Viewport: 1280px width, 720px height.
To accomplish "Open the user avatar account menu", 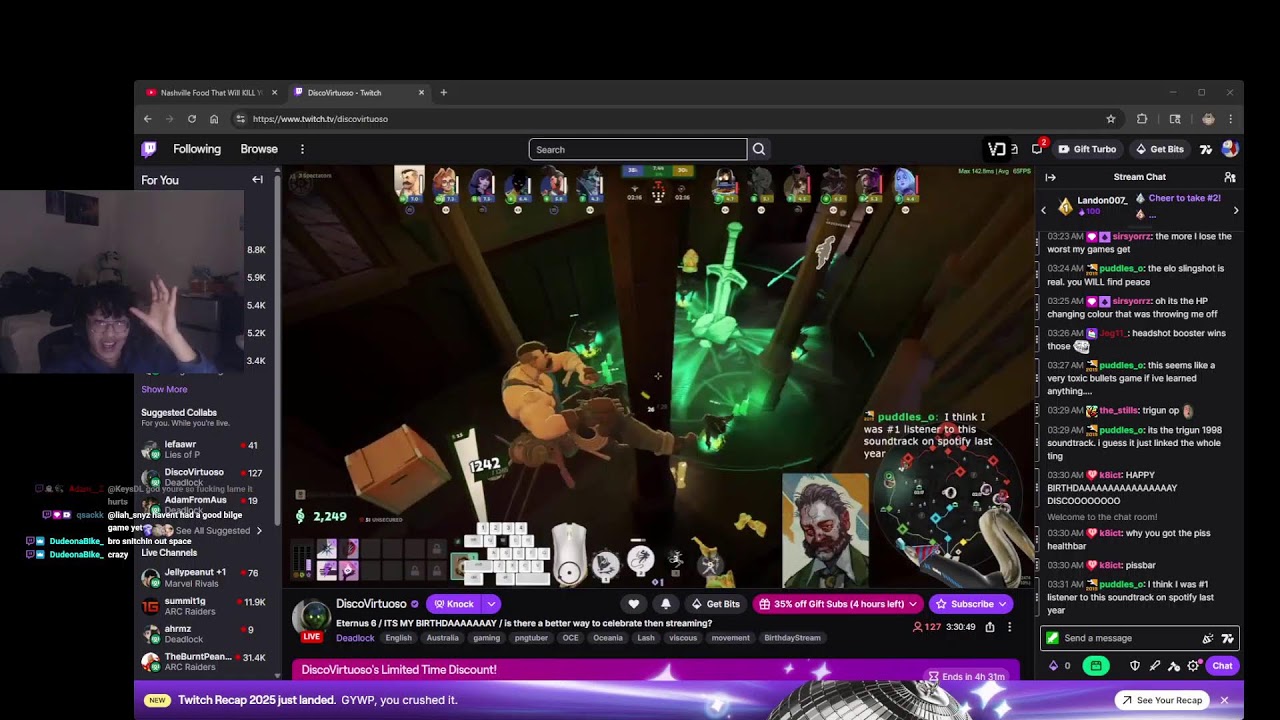I will [1230, 149].
